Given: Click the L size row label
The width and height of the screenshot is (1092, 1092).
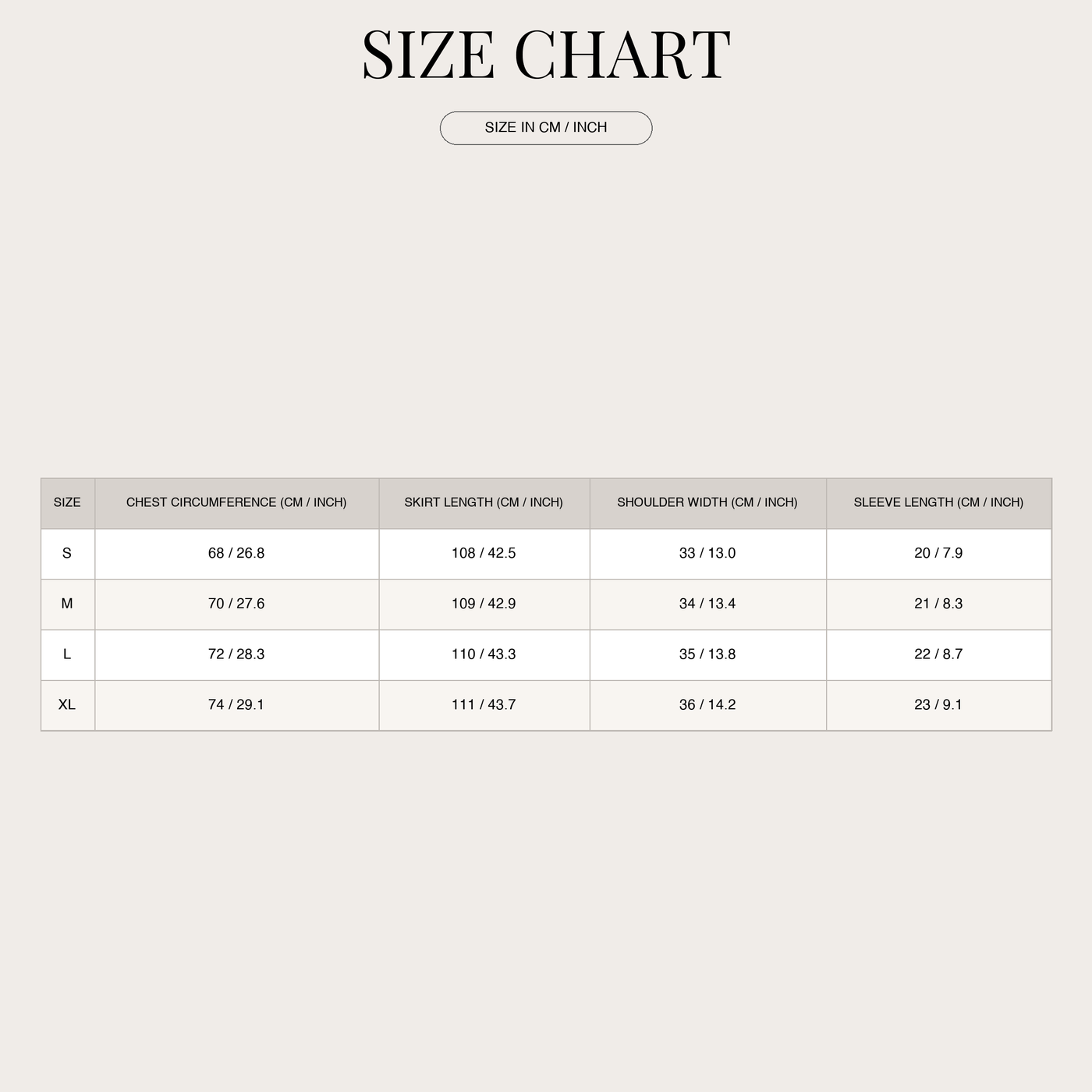Looking at the screenshot, I should click(67, 654).
